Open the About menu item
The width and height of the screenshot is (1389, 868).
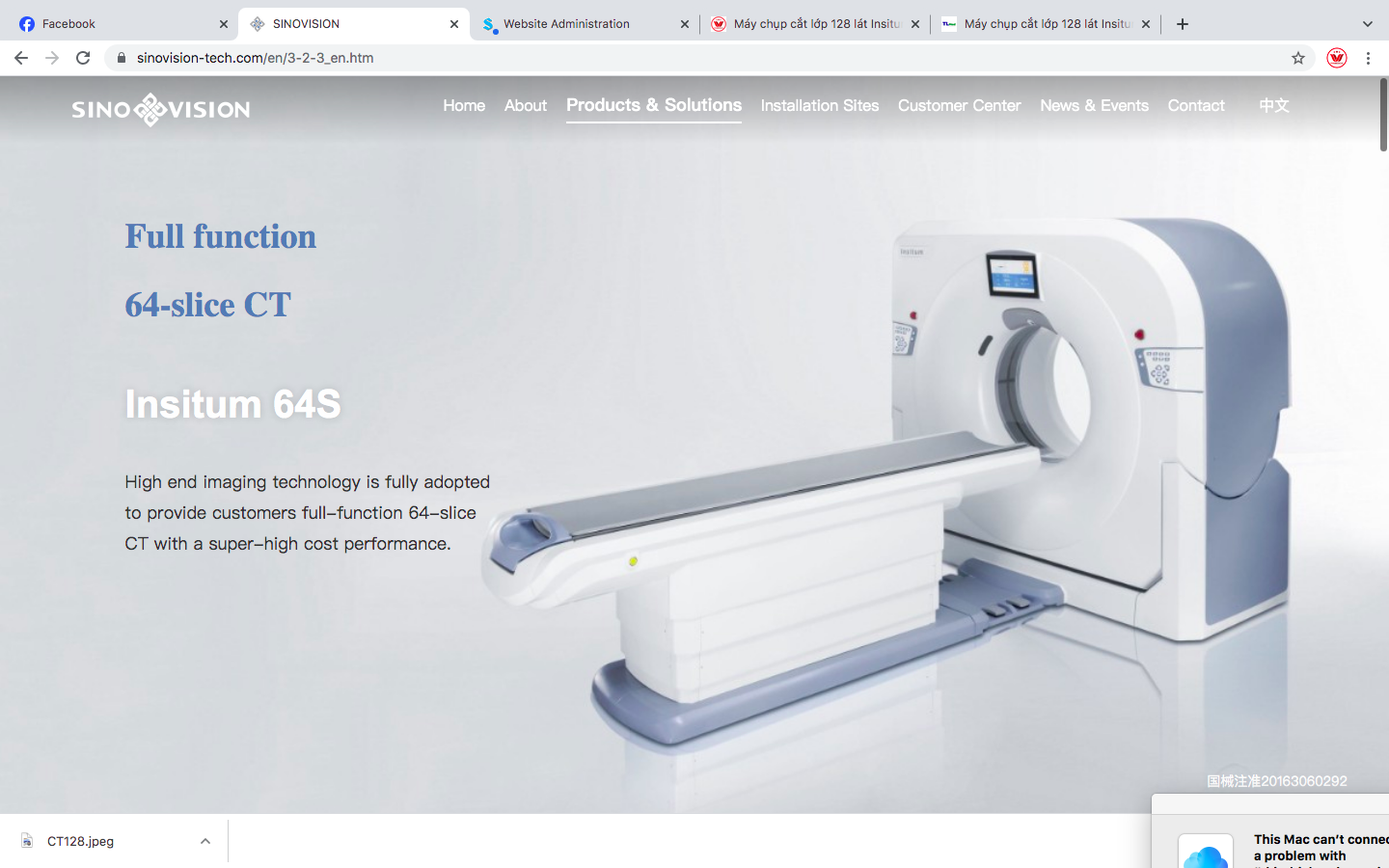point(526,105)
